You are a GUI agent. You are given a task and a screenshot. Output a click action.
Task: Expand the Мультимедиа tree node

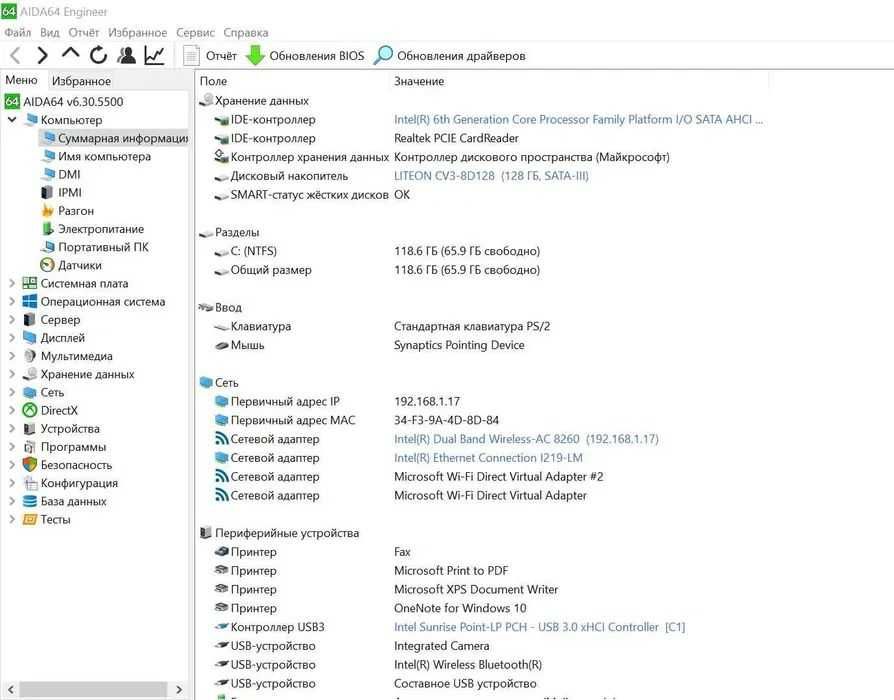(12, 356)
